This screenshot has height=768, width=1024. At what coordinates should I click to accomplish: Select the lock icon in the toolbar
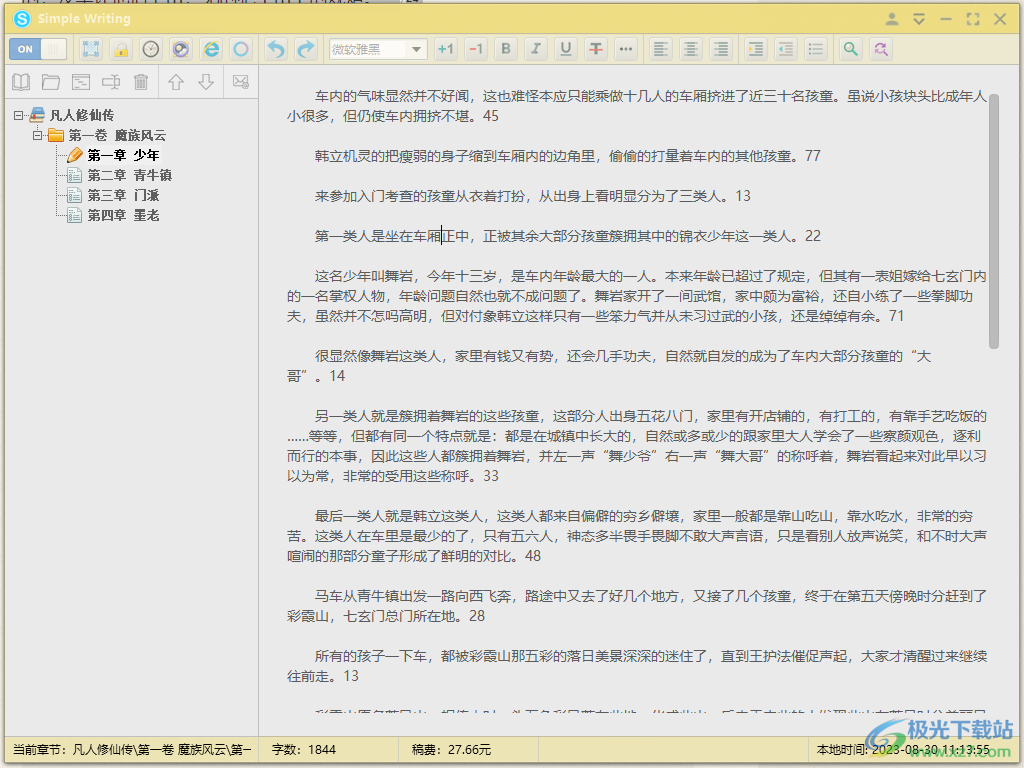pos(120,48)
